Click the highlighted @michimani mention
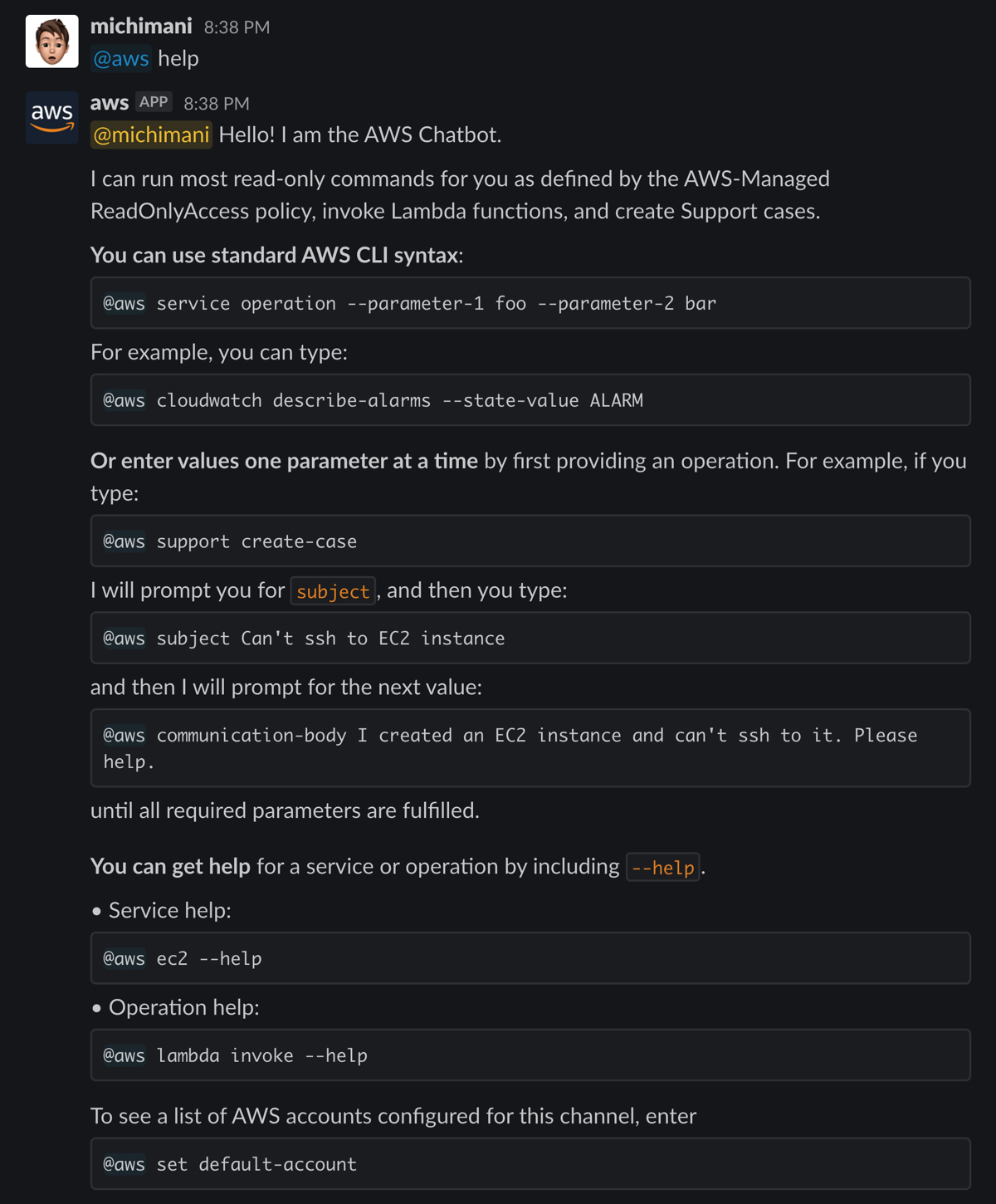The width and height of the screenshot is (996, 1204). click(x=150, y=135)
